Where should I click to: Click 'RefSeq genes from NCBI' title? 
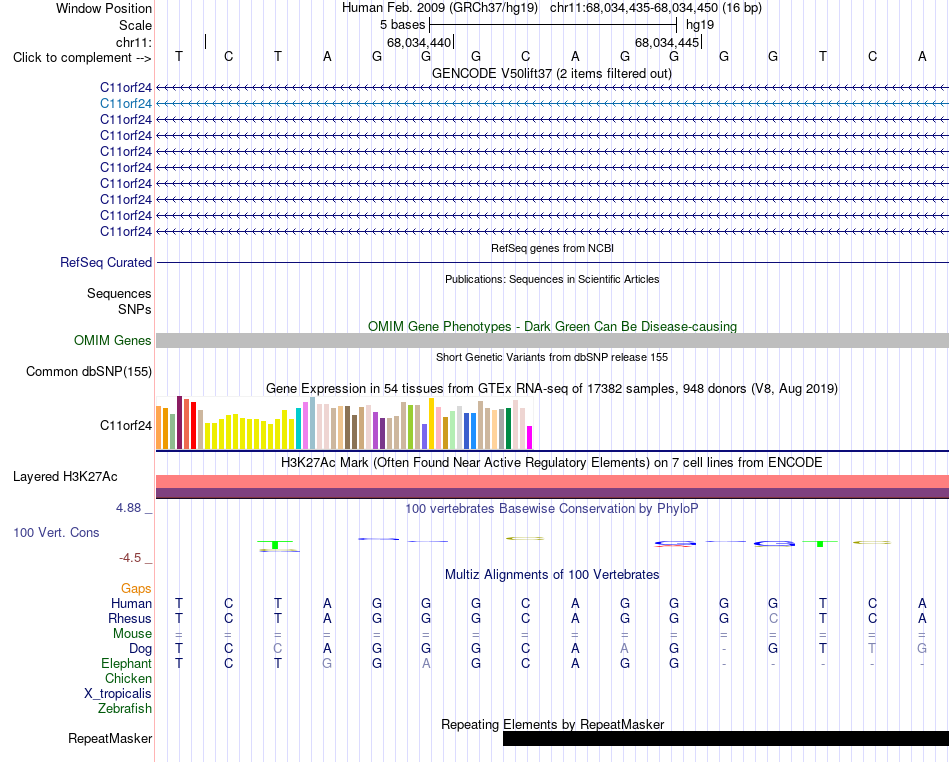(x=552, y=248)
